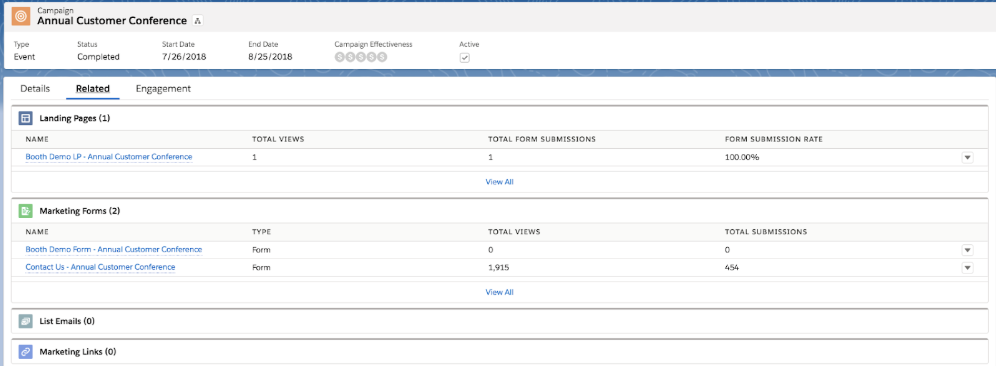Viewport: 998px width, 370px height.
Task: Click the Annual Customer Conference title
Action: point(112,20)
